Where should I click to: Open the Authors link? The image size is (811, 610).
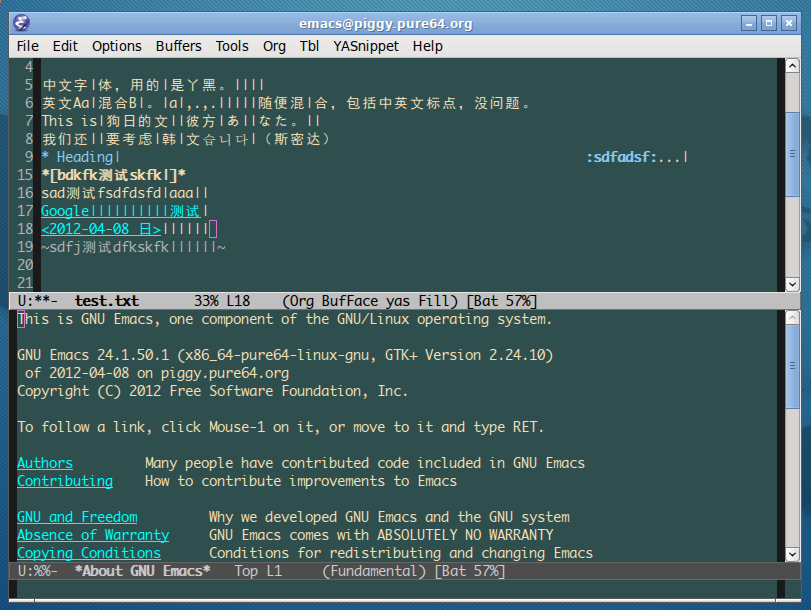coord(45,463)
